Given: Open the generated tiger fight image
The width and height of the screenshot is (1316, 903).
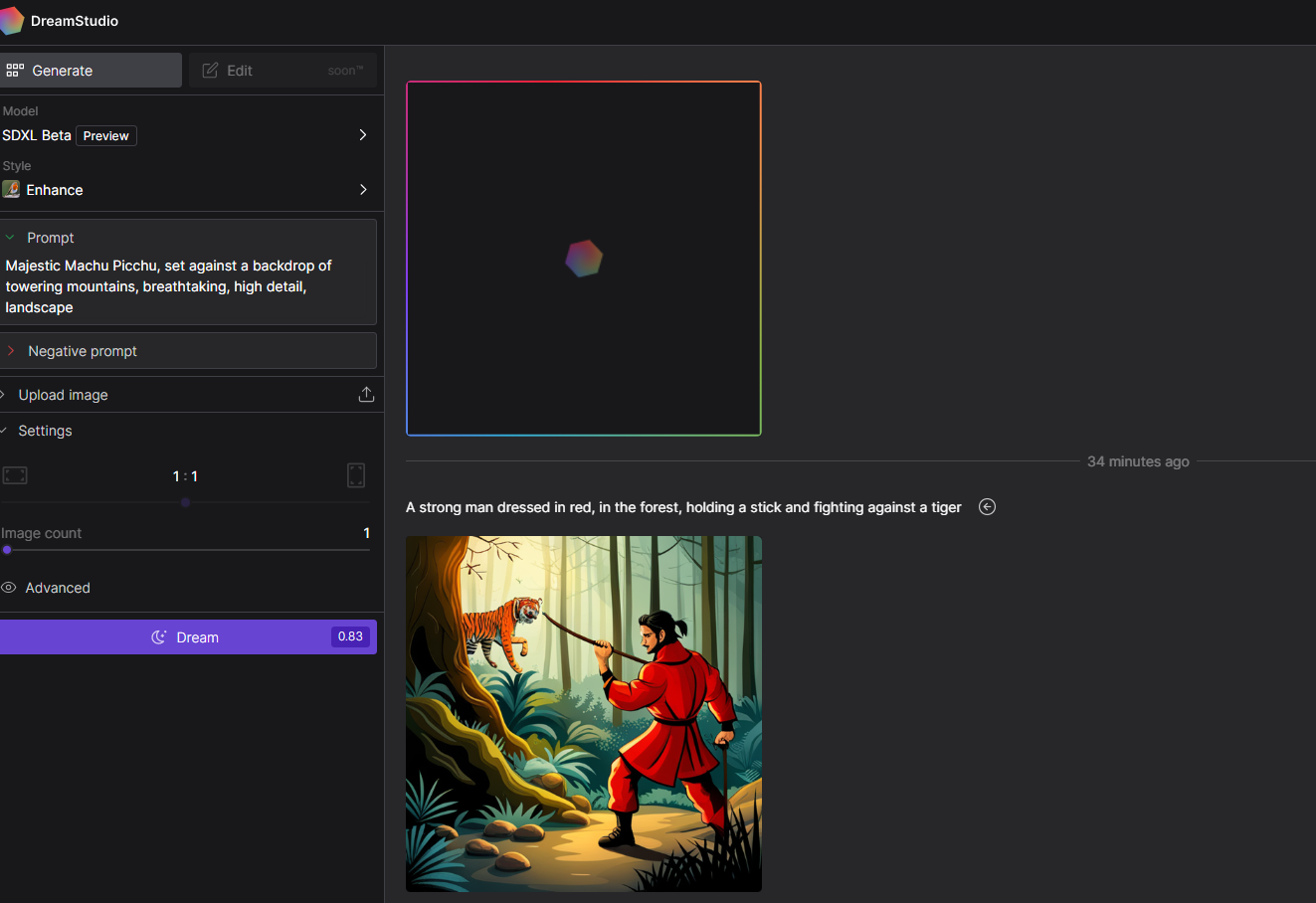Looking at the screenshot, I should point(584,713).
